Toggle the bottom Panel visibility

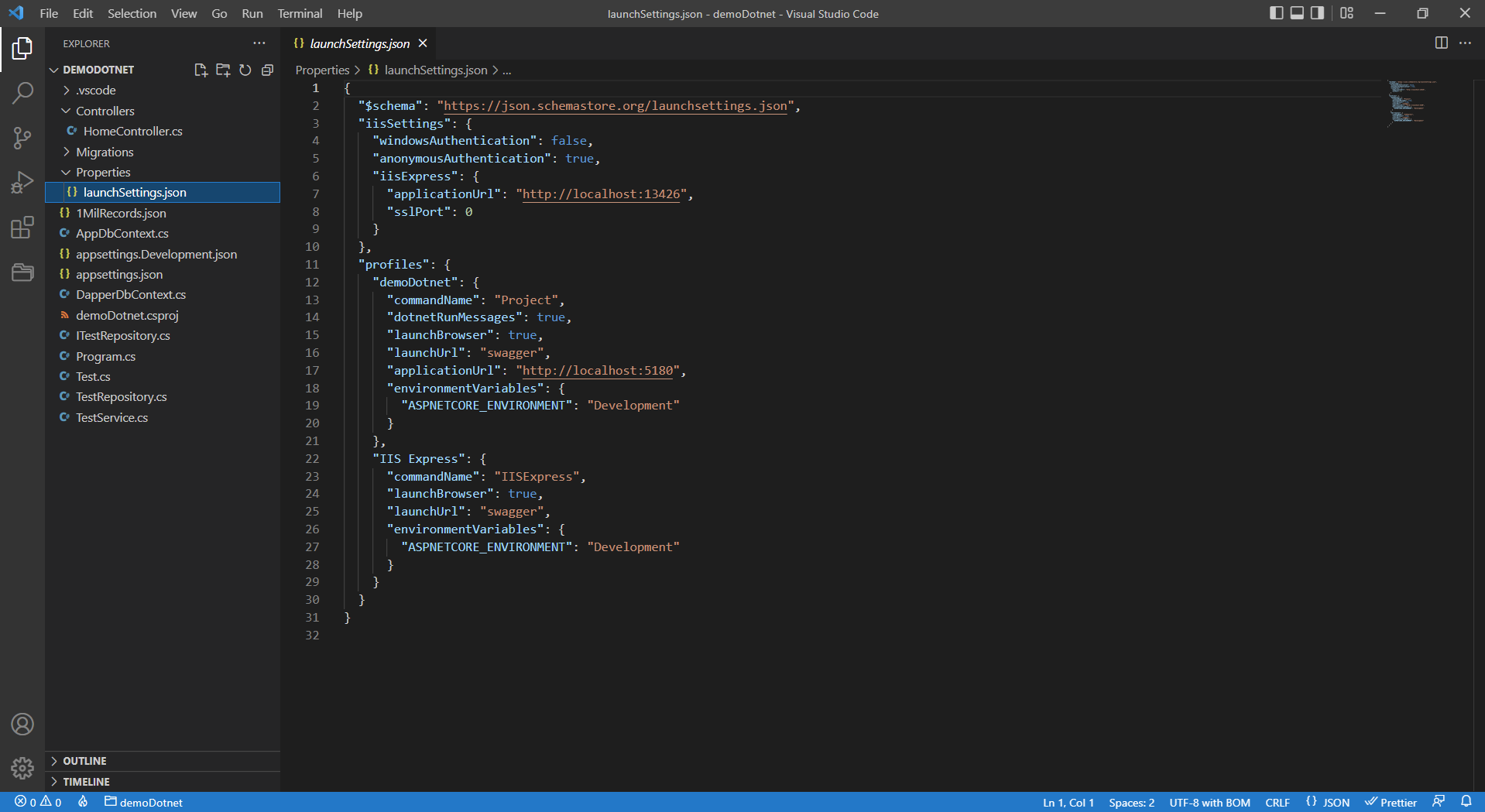1296,13
